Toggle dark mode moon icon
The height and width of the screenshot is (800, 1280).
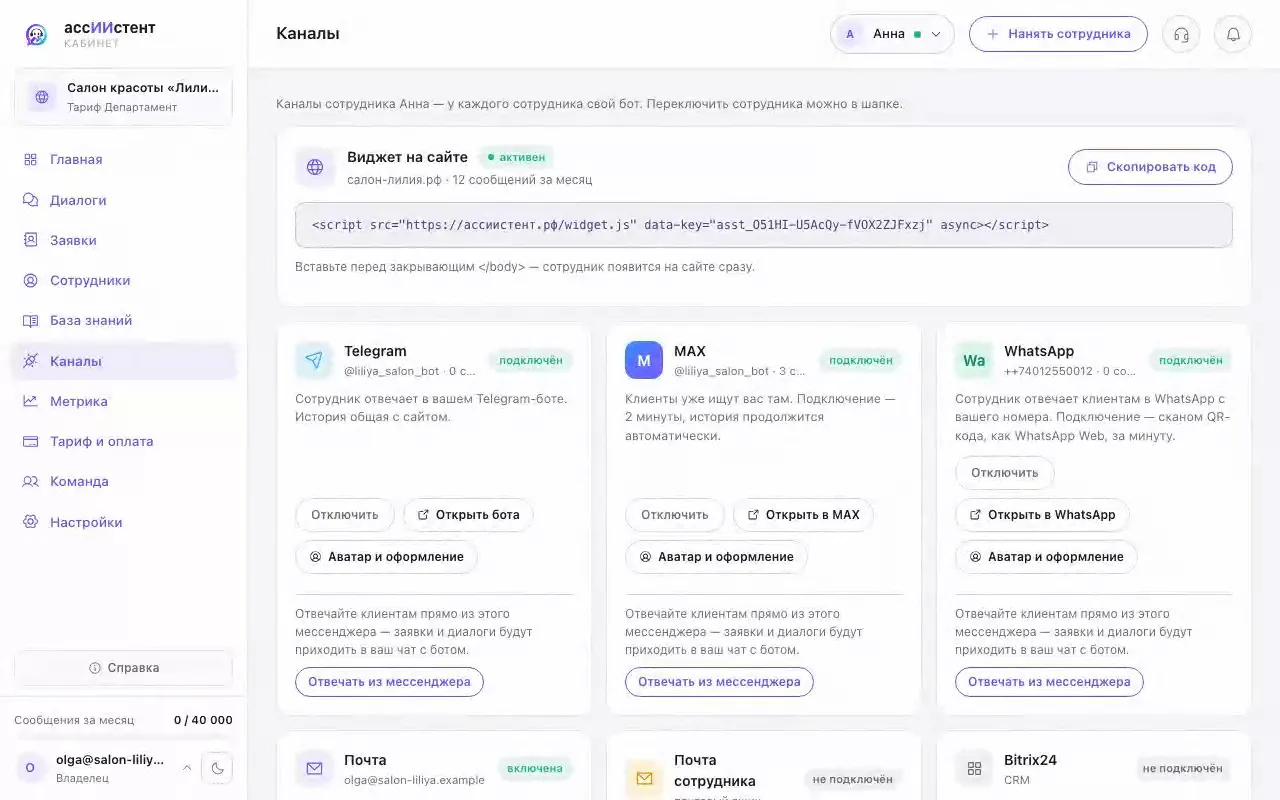pyautogui.click(x=217, y=768)
